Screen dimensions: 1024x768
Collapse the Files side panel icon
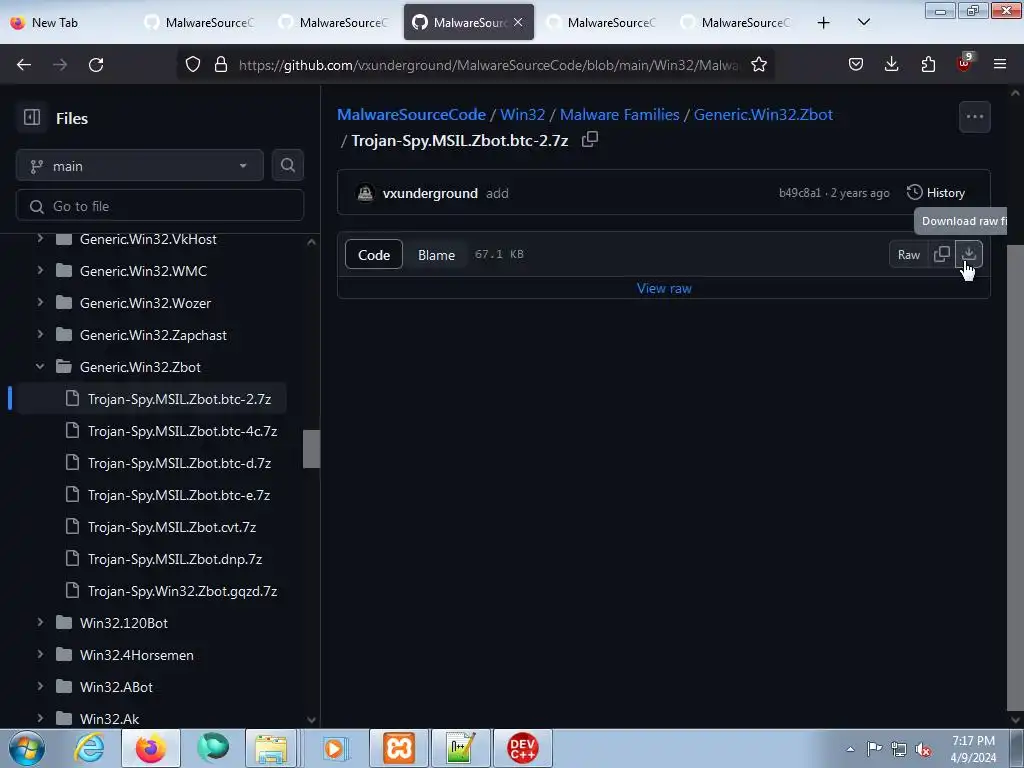(32, 118)
